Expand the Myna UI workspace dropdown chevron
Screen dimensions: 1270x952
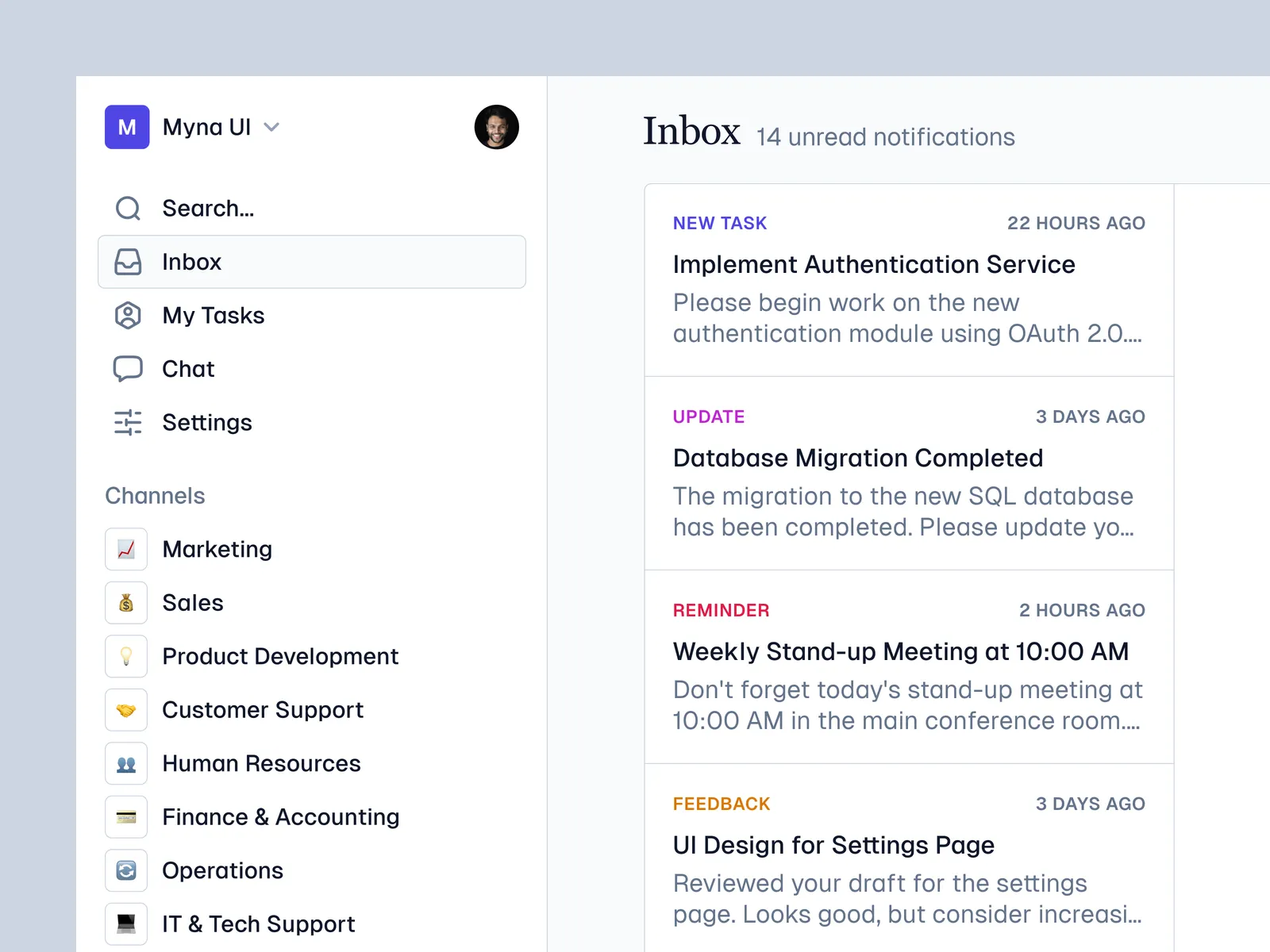click(271, 127)
